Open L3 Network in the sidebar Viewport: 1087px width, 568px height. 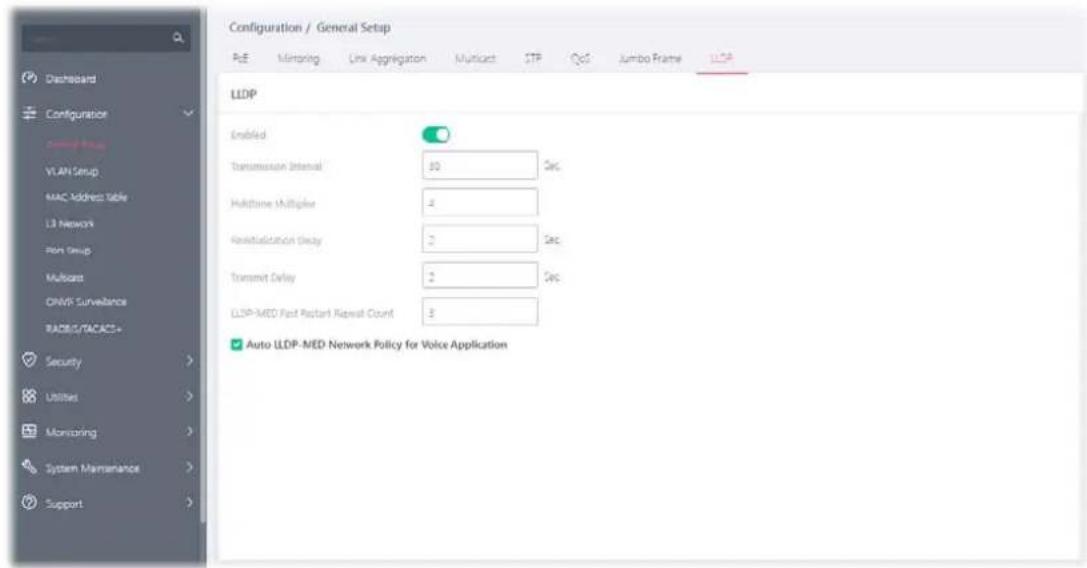69,223
